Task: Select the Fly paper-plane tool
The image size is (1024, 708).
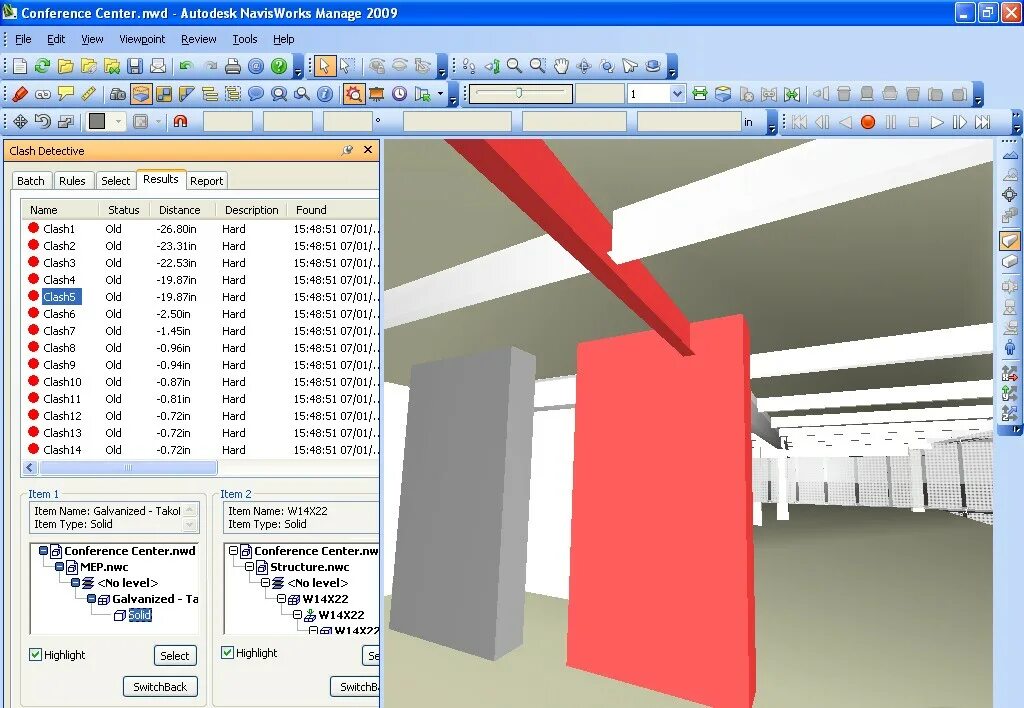Action: tap(630, 66)
